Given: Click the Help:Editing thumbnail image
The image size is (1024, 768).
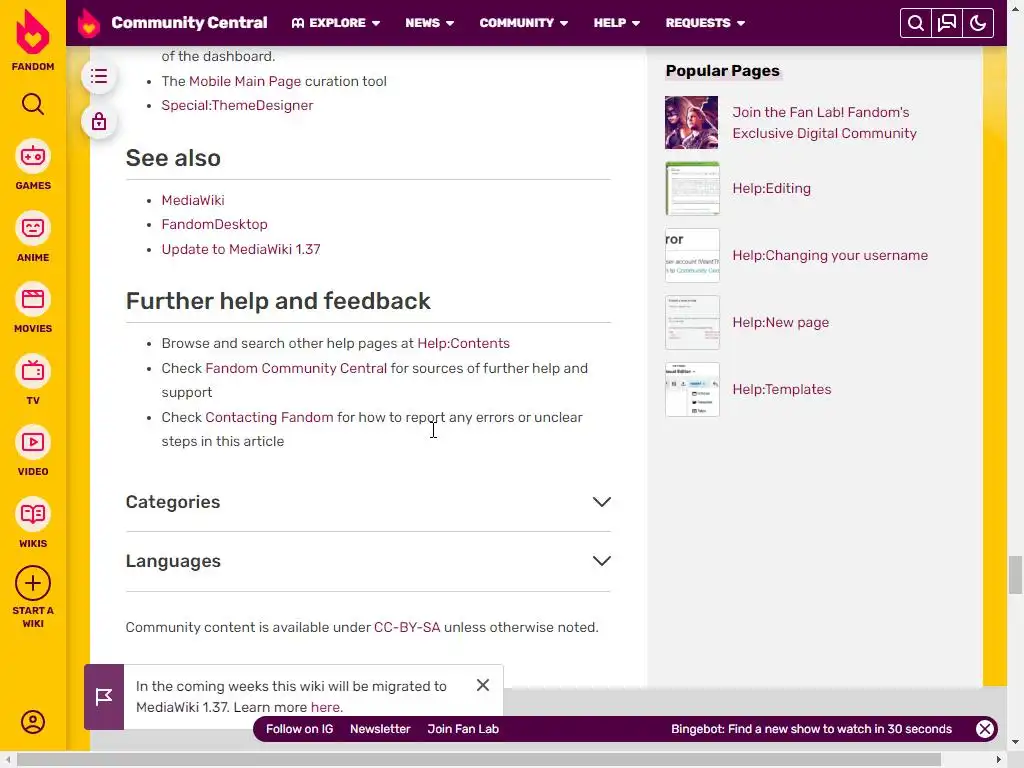Looking at the screenshot, I should click(692, 189).
